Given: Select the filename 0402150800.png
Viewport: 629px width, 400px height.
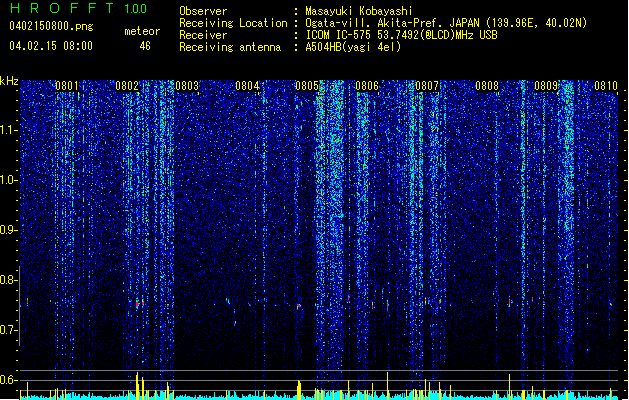Looking at the screenshot, I should (51, 27).
